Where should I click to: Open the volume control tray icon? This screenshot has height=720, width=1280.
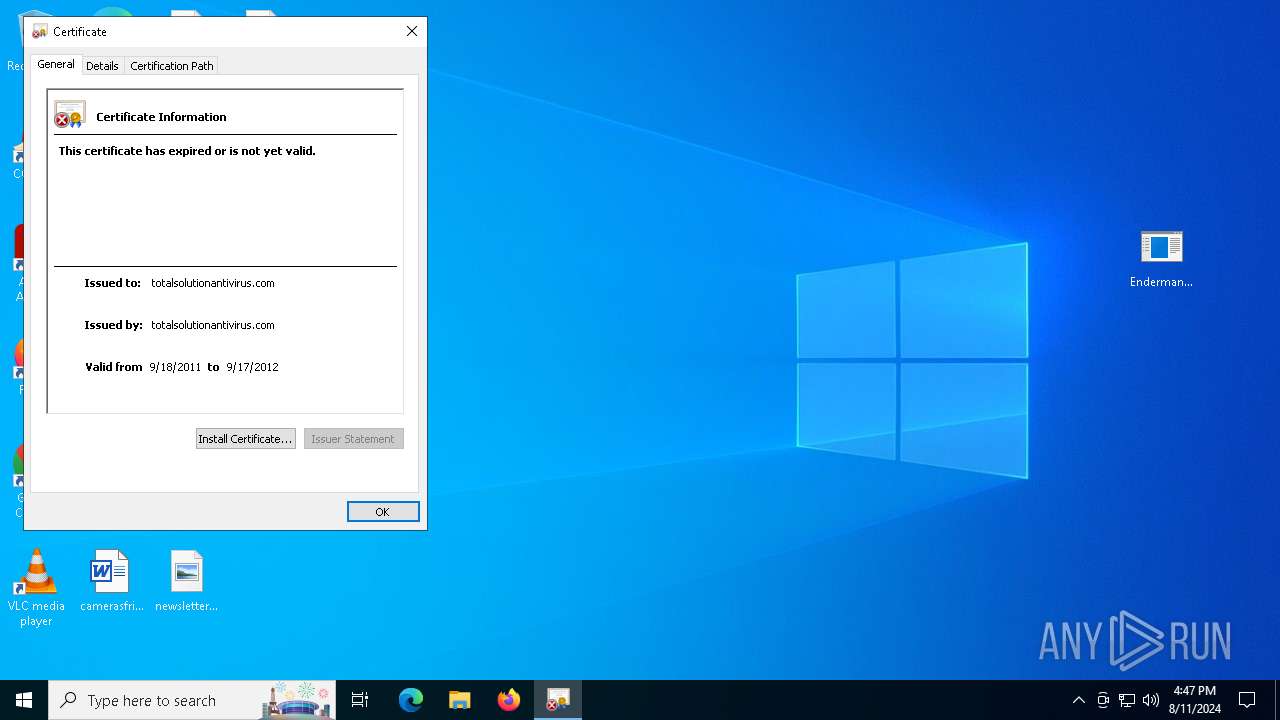[x=1151, y=700]
